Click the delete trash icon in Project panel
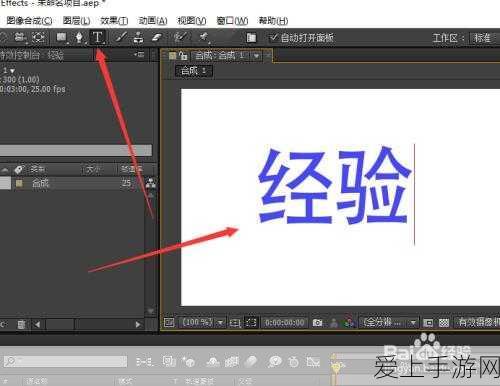The image size is (500, 386). pos(21,324)
